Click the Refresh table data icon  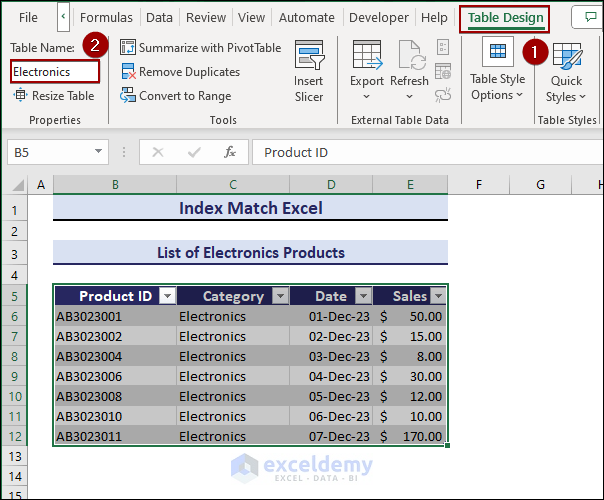pyautogui.click(x=409, y=58)
